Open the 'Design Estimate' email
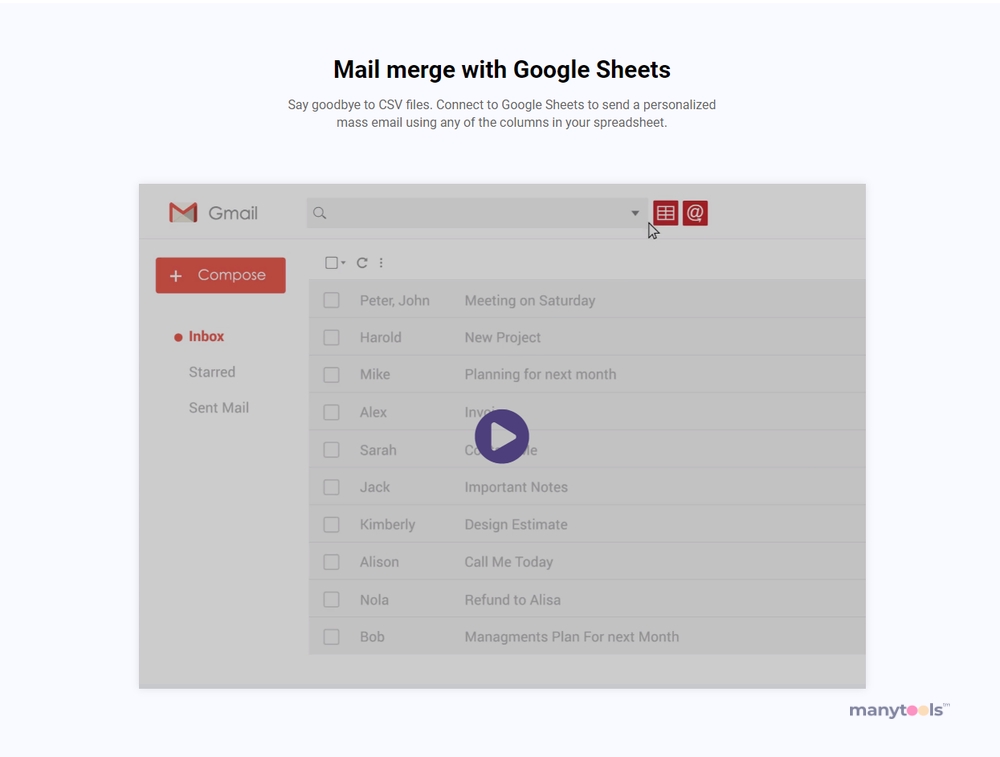 coord(516,524)
